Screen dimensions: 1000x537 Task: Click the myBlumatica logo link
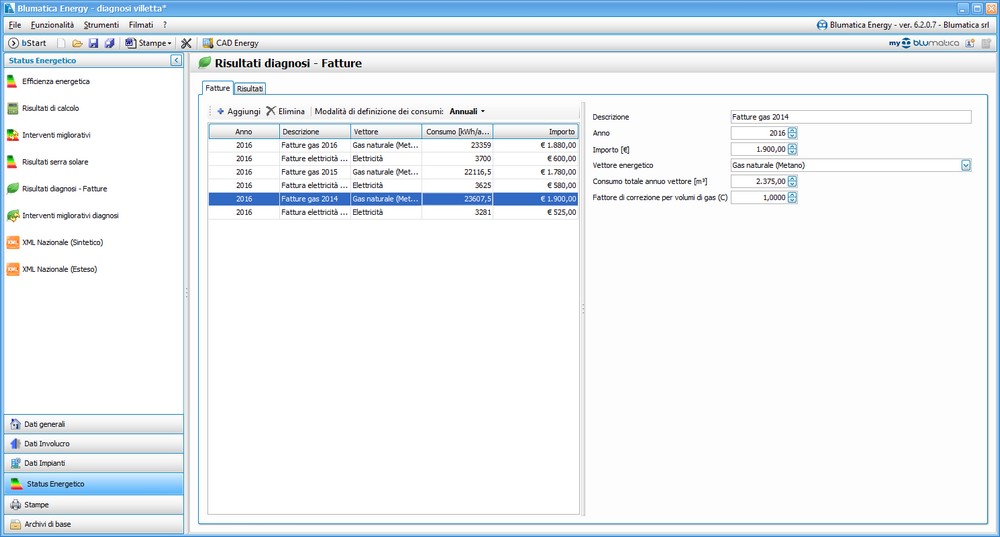pyautogui.click(x=923, y=43)
